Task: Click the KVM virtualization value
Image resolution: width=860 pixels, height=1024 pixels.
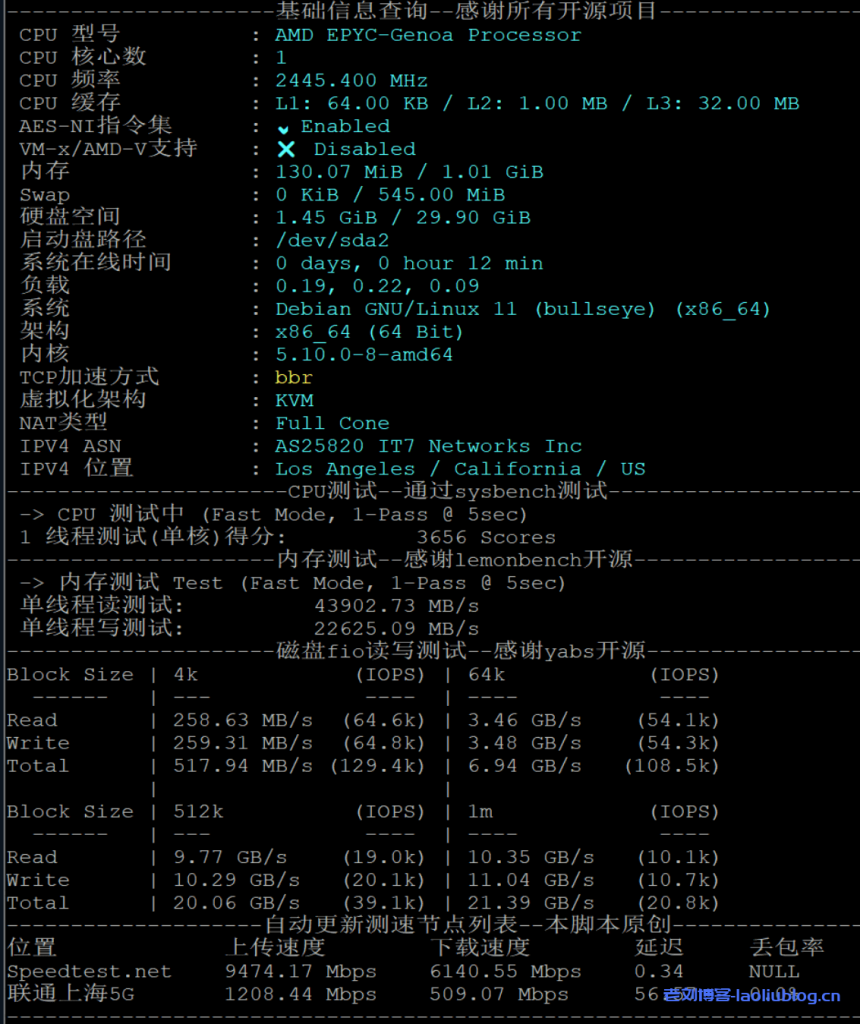Action: (294, 400)
